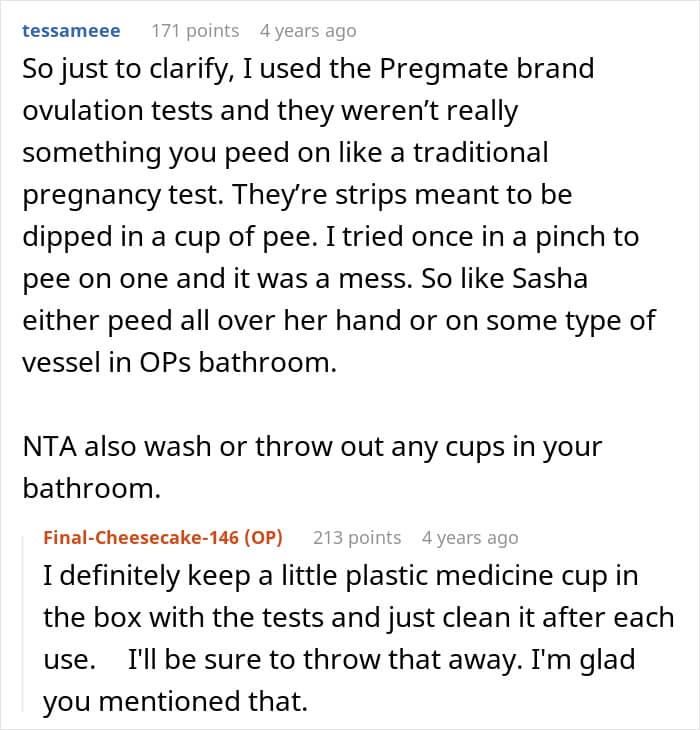The height and width of the screenshot is (730, 700).
Task: Click the 213 points score
Action: pos(357,537)
